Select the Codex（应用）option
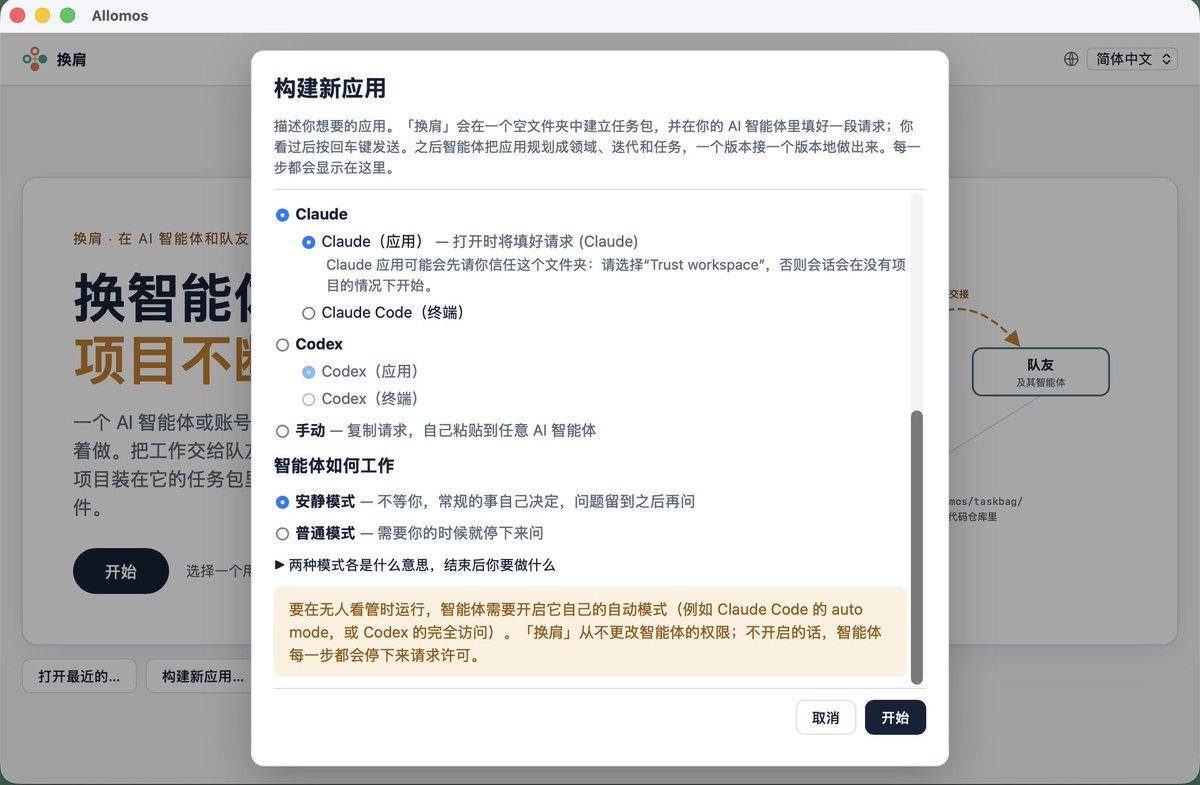This screenshot has width=1200, height=785. (308, 371)
